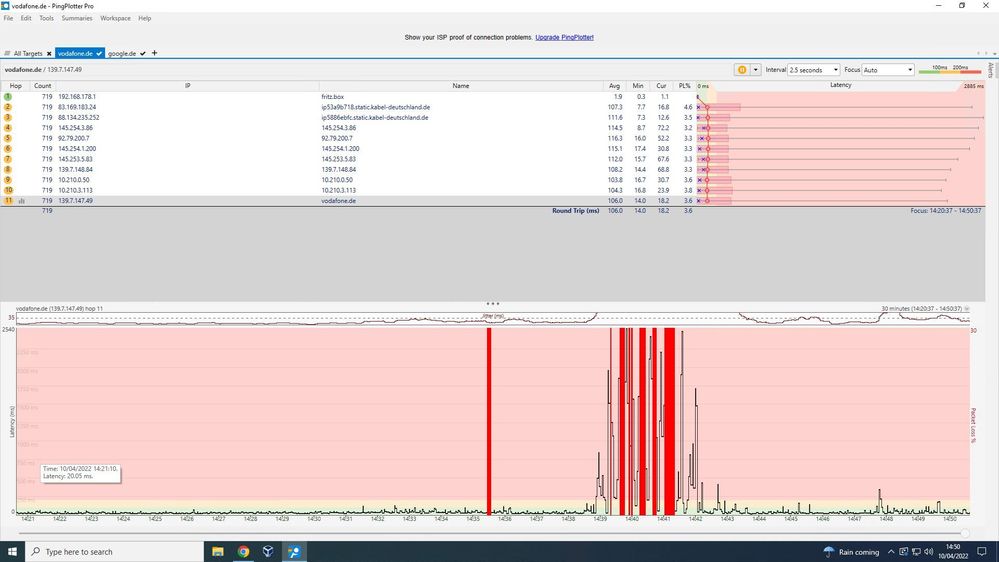The width and height of the screenshot is (999, 562).
Task: Sort by the Hop column header
Action: coord(15,85)
